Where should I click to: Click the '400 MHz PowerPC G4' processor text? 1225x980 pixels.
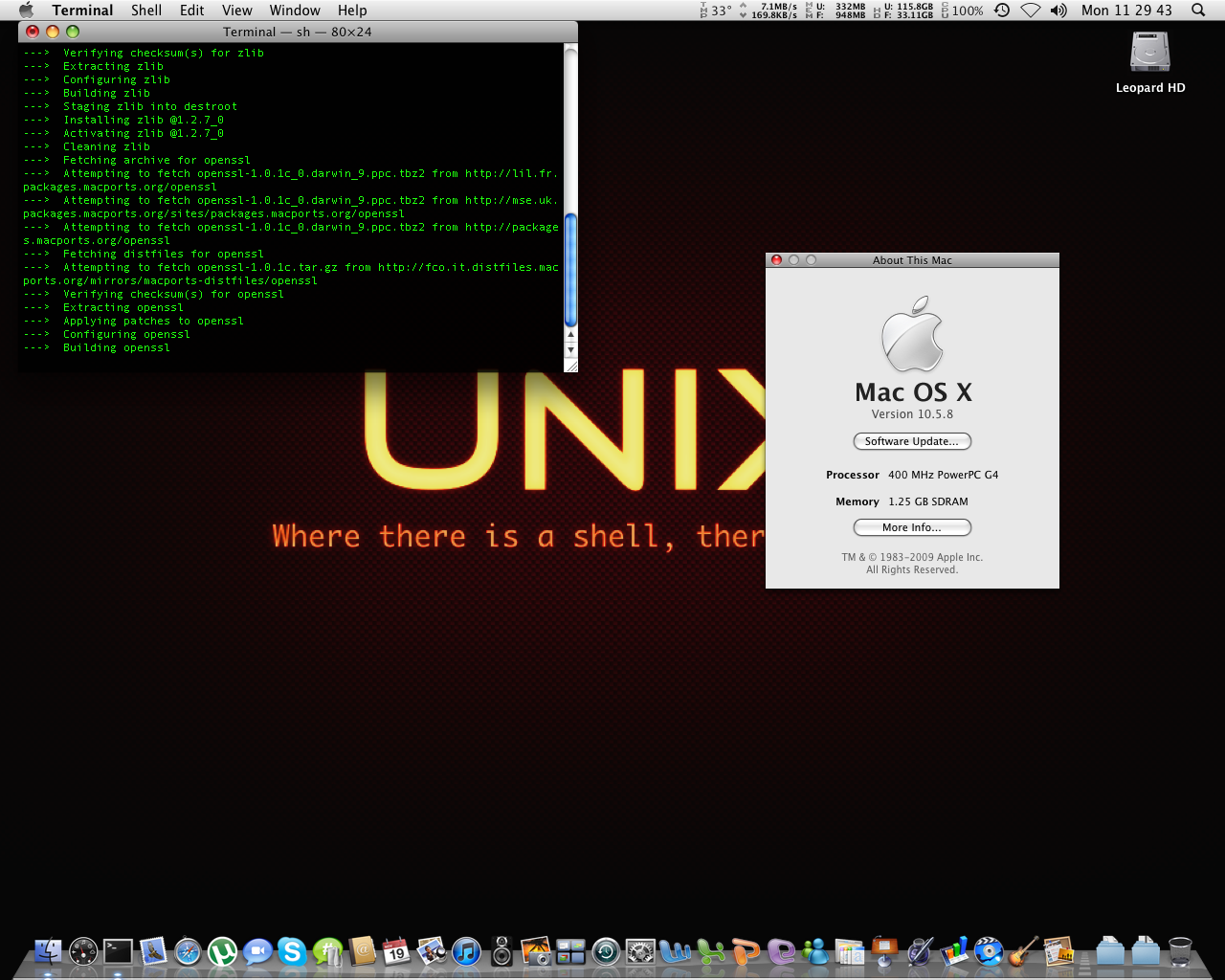point(943,475)
